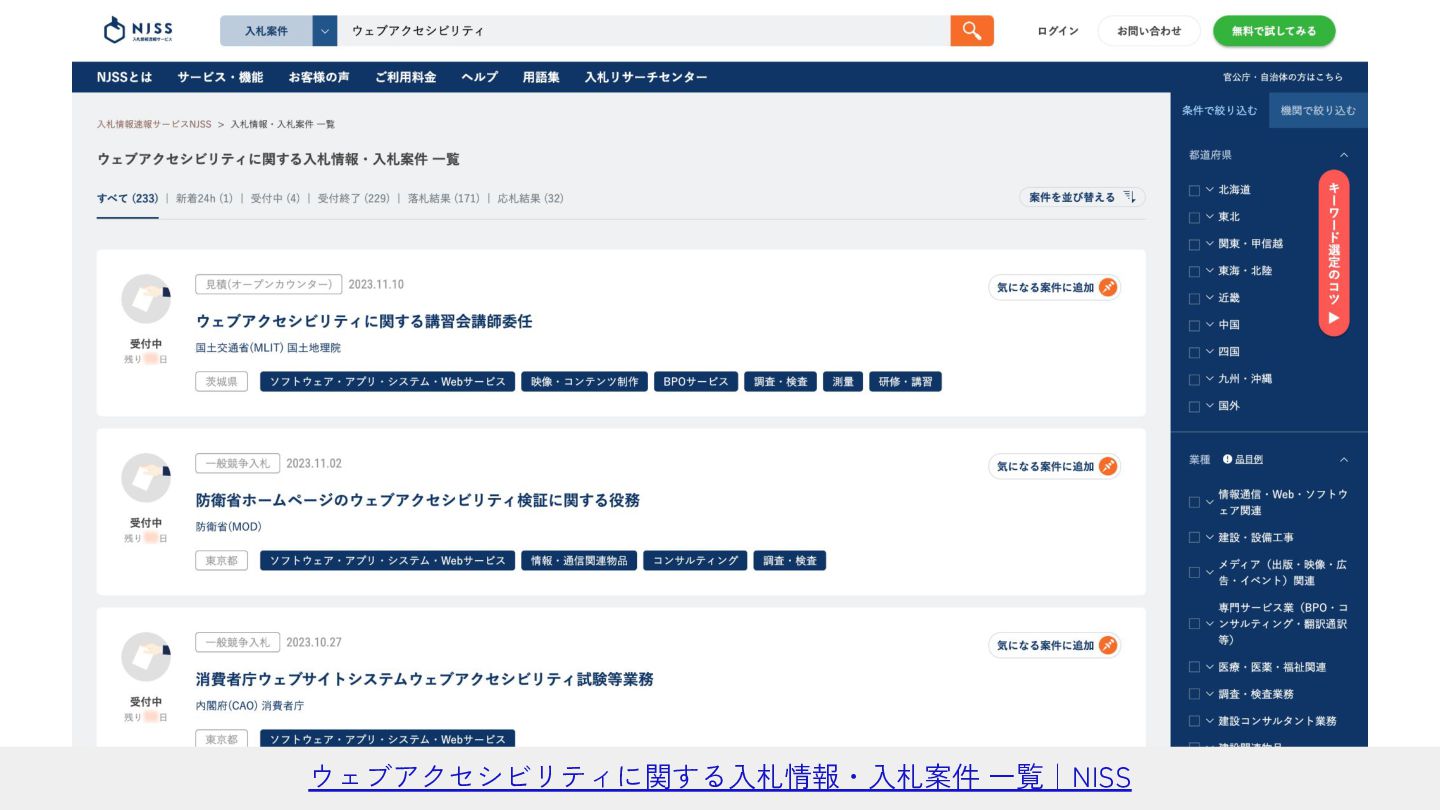Collapse the 業種 filter section

(x=1344, y=460)
